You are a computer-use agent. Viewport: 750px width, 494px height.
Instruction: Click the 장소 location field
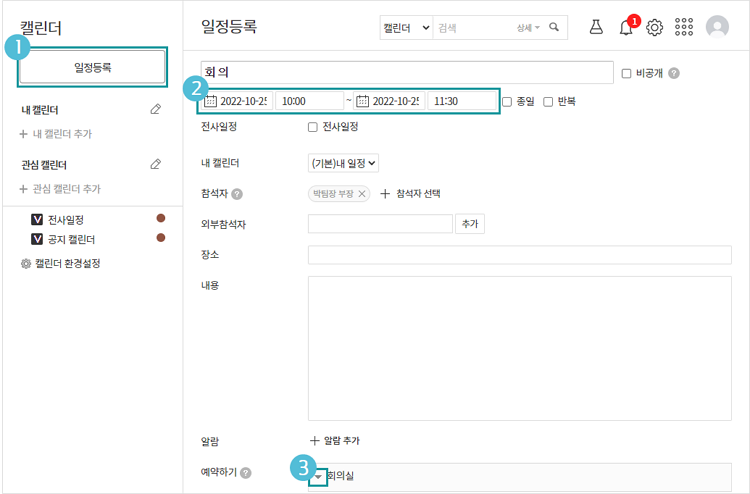click(520, 255)
